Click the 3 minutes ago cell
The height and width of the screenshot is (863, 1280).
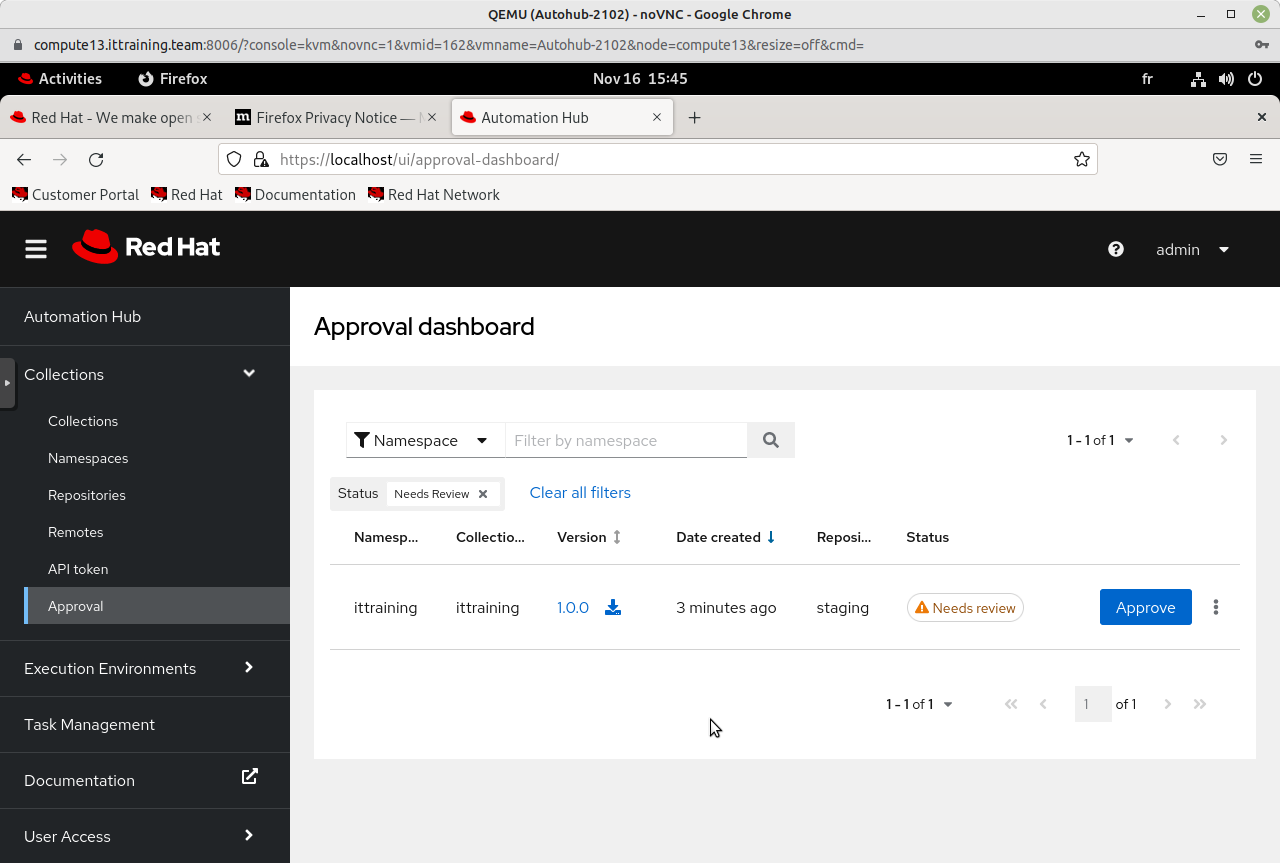click(x=726, y=607)
